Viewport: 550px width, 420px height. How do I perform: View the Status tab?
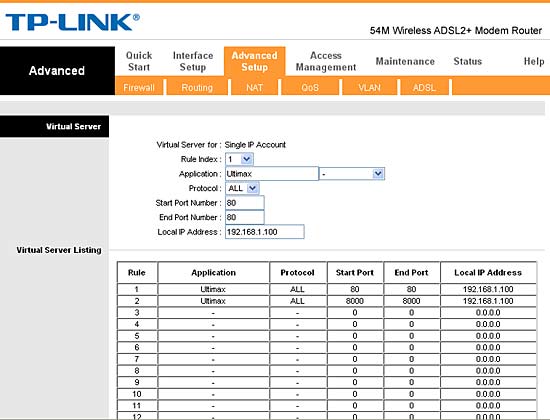point(468,61)
